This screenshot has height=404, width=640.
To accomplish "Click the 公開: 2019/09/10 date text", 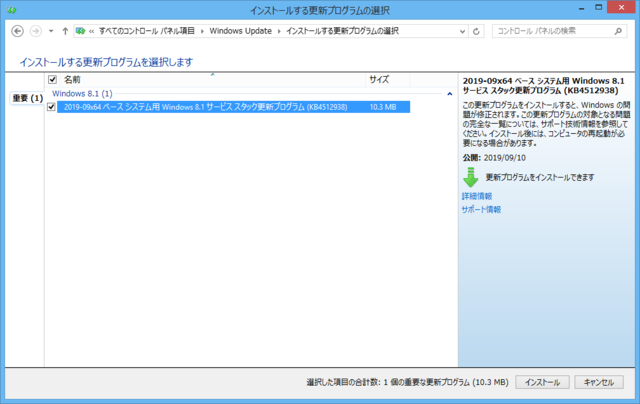I will point(494,158).
